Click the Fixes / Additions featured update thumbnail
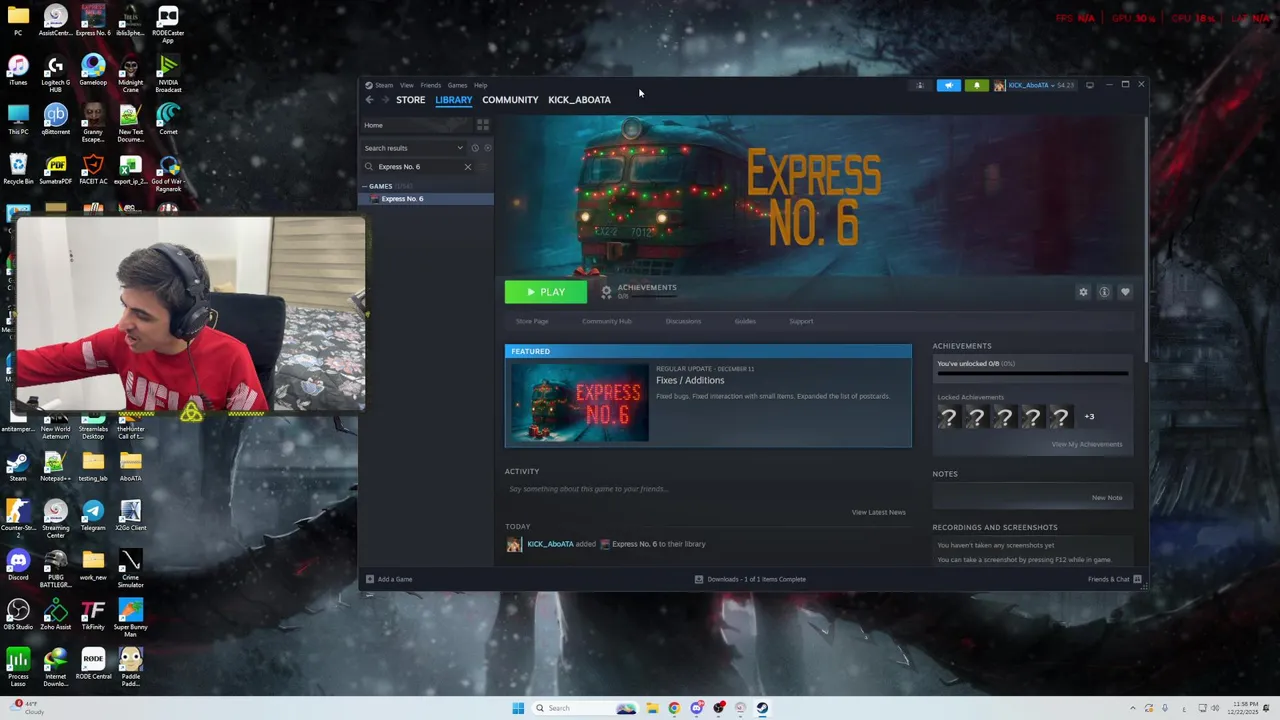 [579, 403]
